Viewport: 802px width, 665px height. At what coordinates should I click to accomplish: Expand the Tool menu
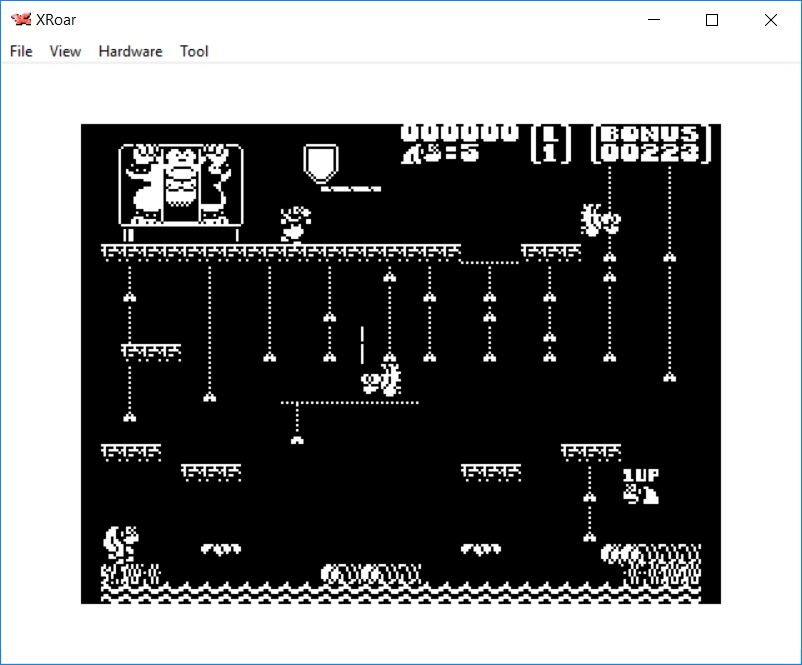(194, 51)
